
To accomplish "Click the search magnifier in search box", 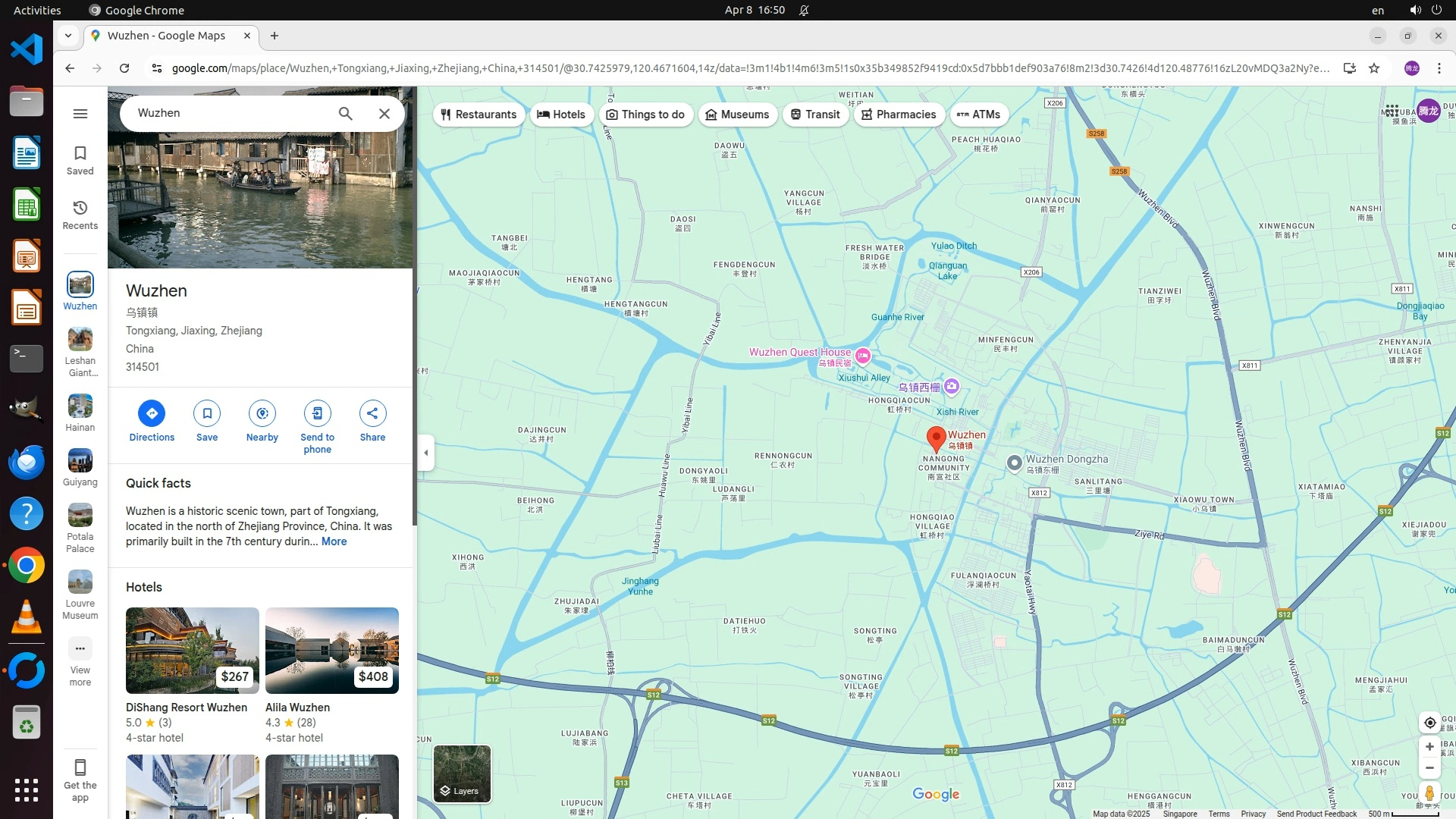I will click(x=346, y=114).
